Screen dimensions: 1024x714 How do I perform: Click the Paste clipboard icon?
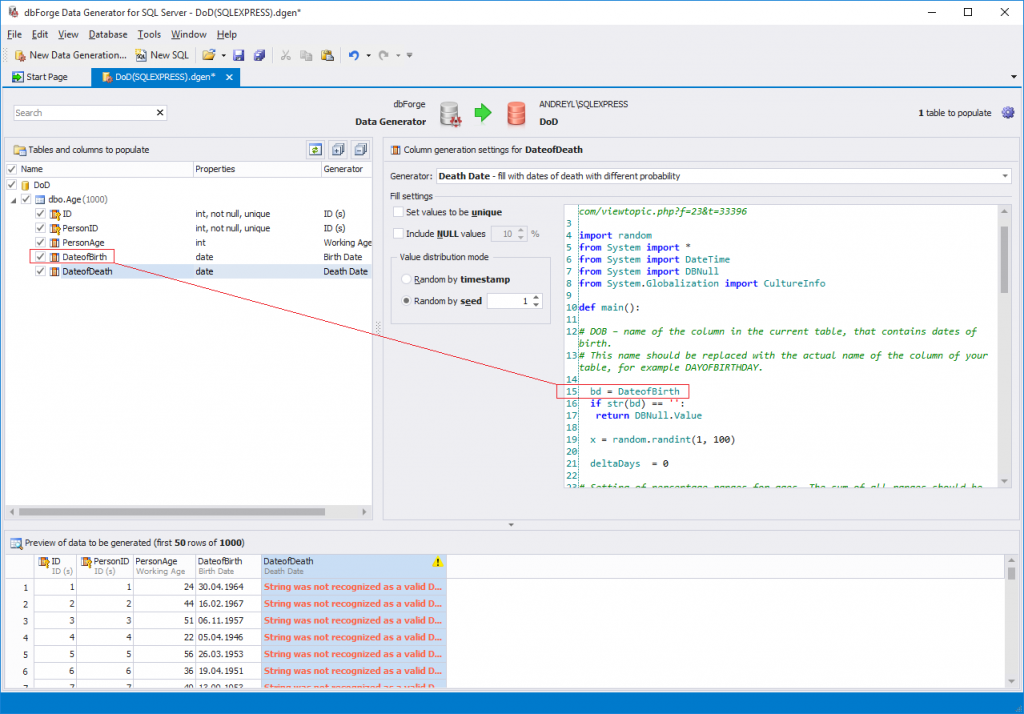(x=327, y=55)
